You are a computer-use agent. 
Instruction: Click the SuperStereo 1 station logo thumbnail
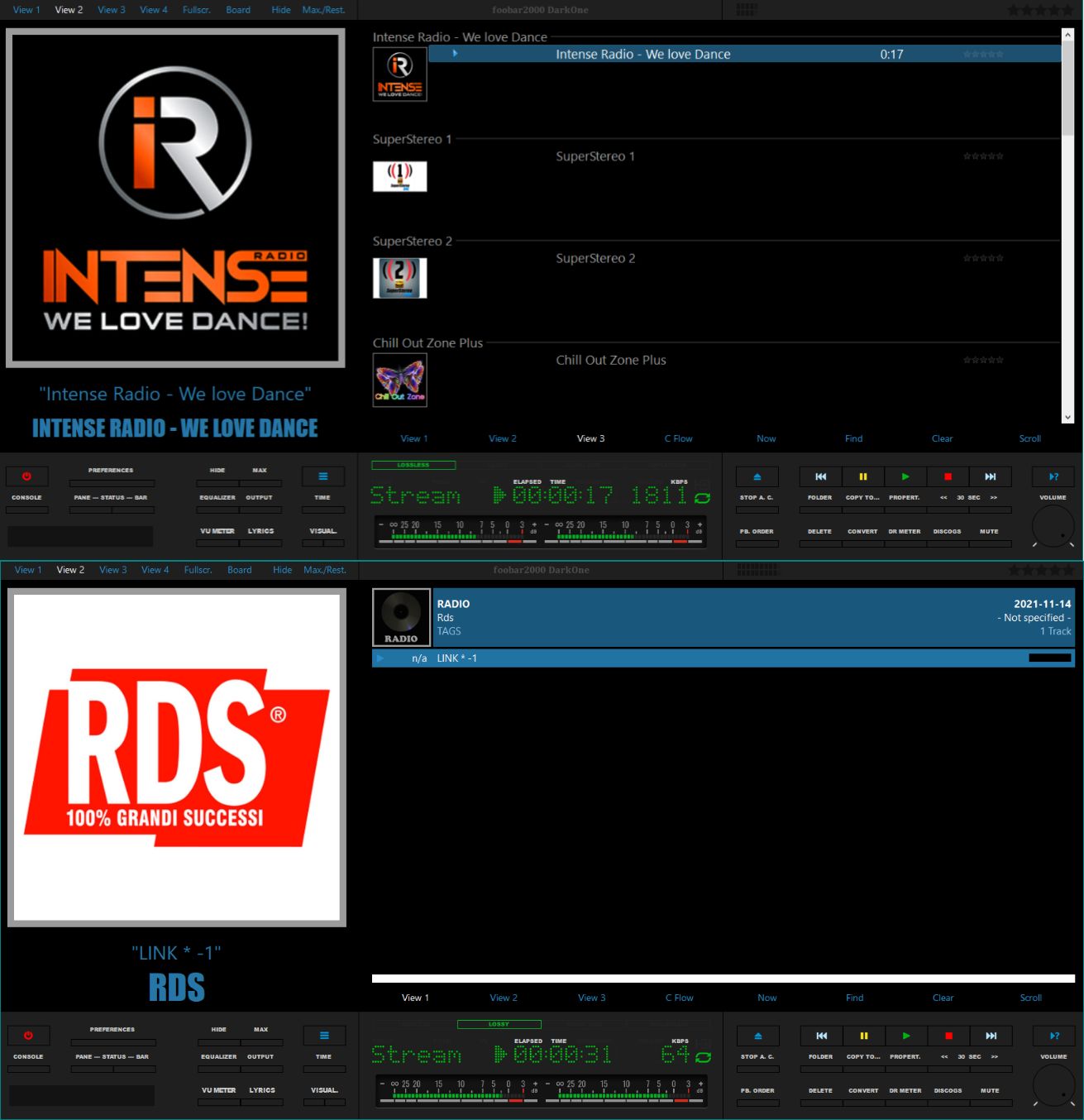point(399,176)
